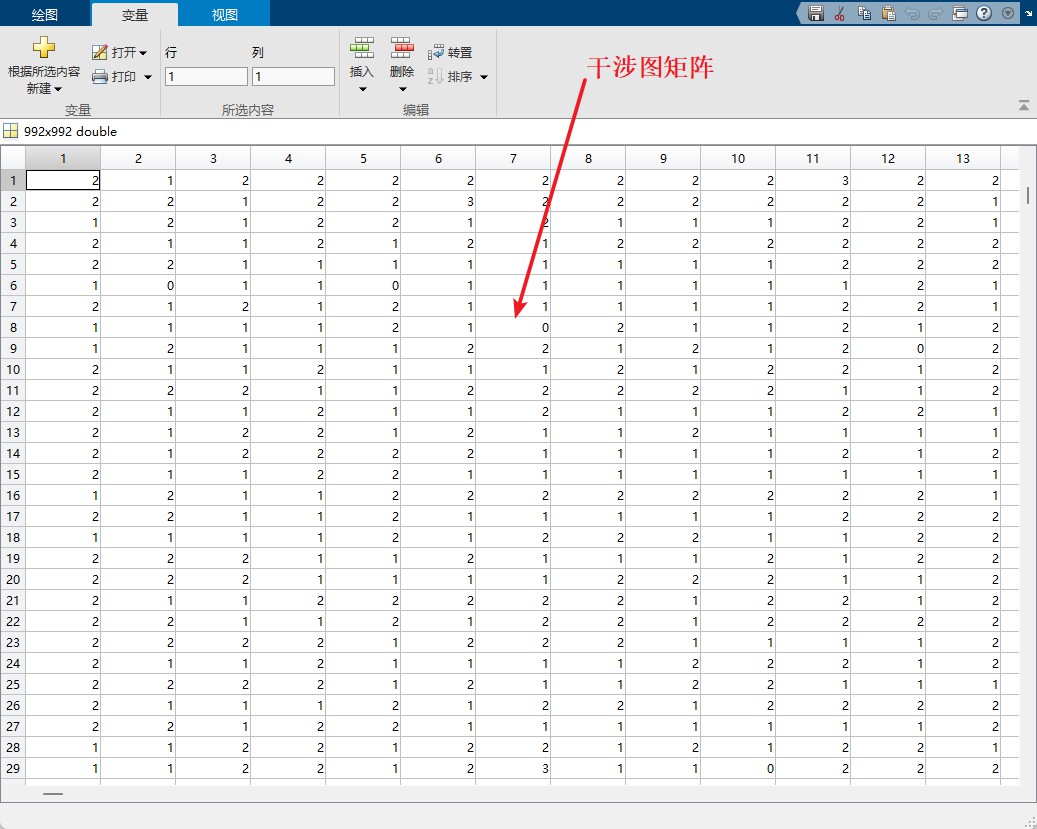Open Help with the question mark icon

(984, 13)
